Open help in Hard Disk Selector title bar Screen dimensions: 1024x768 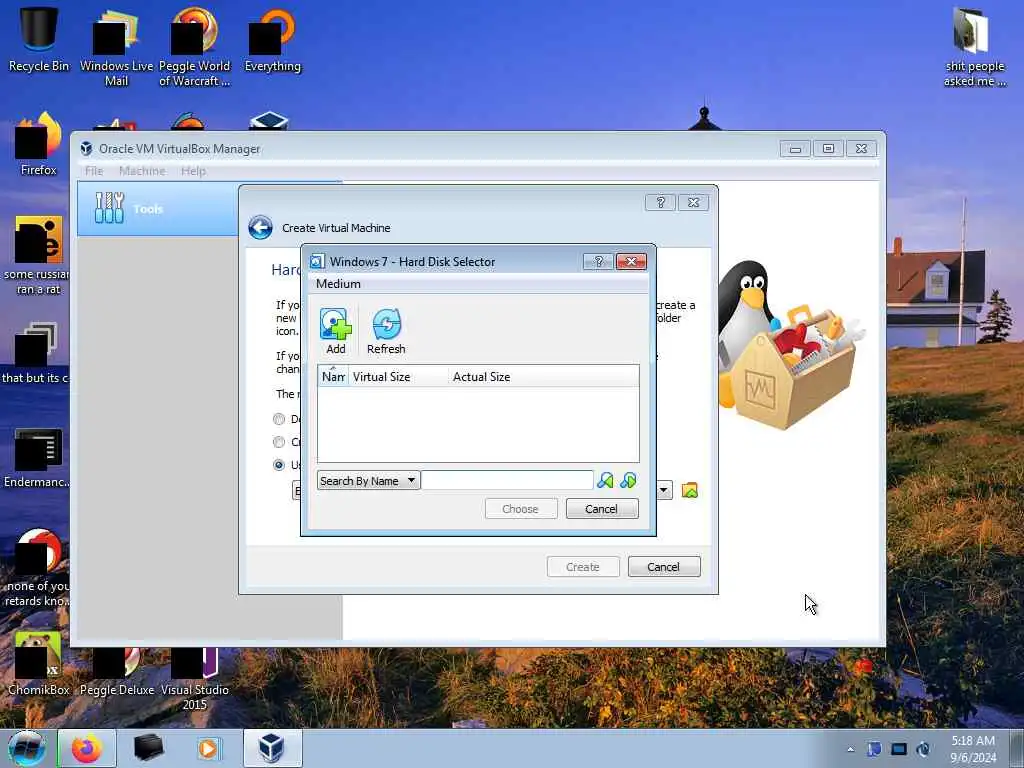598,261
